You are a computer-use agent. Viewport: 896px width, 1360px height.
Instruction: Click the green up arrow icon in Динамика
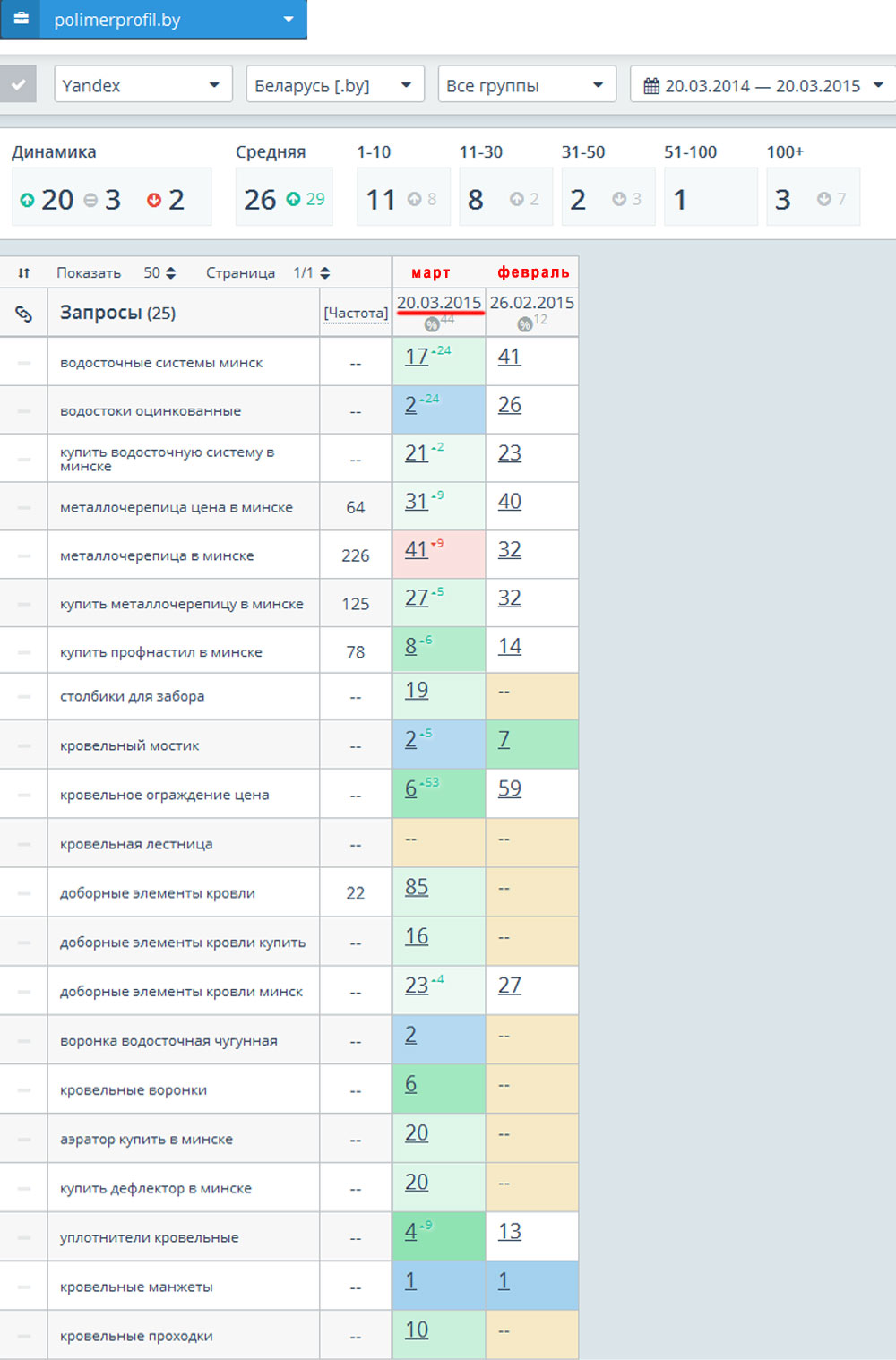(x=27, y=200)
